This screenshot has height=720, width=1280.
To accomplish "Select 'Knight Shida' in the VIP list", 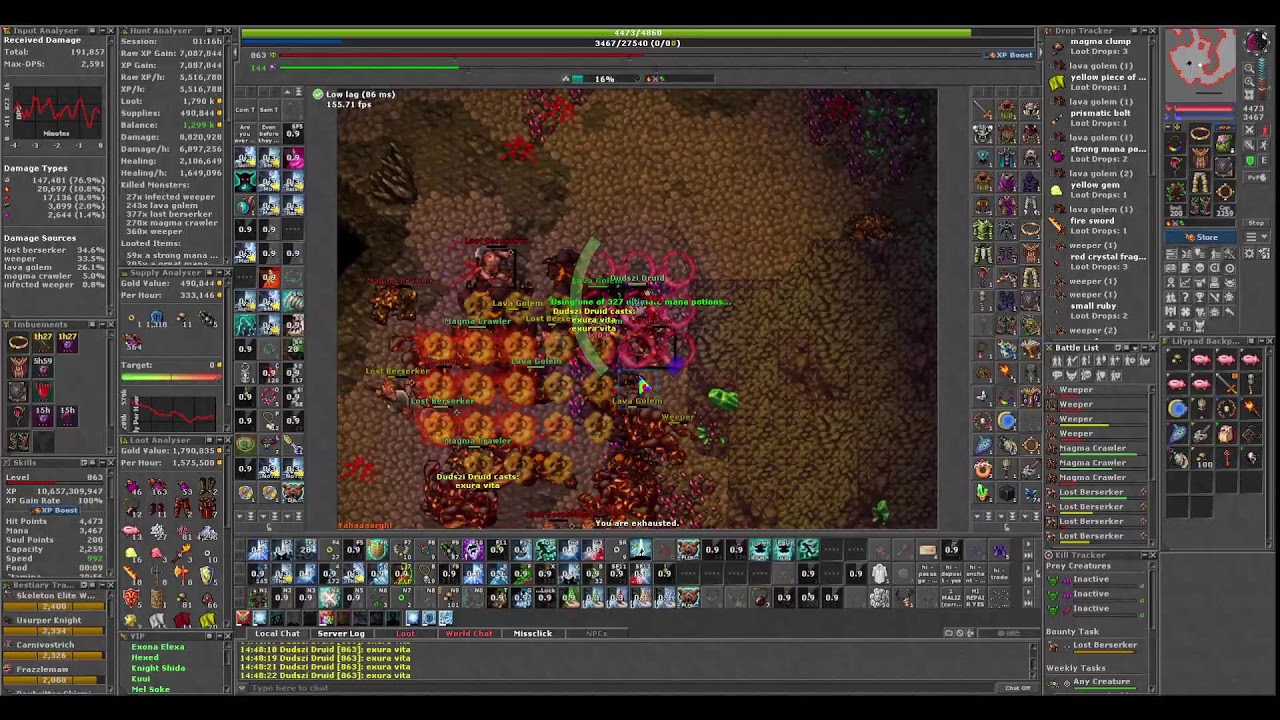I will [x=158, y=668].
